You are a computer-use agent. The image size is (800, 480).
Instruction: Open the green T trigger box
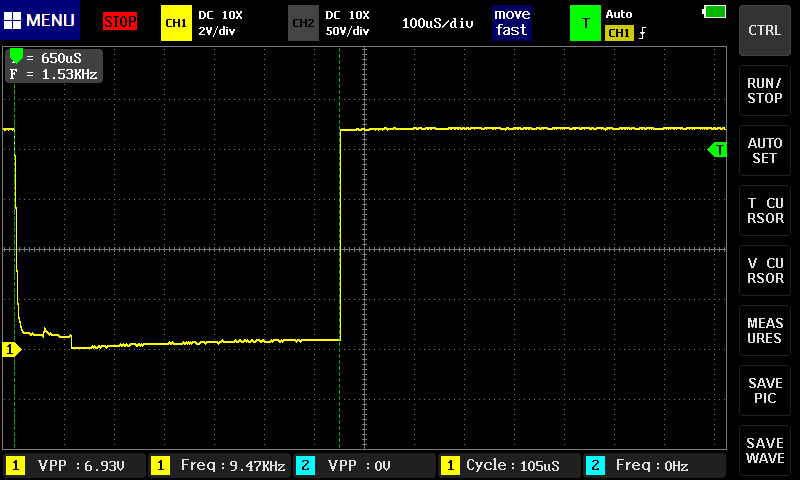coord(585,23)
